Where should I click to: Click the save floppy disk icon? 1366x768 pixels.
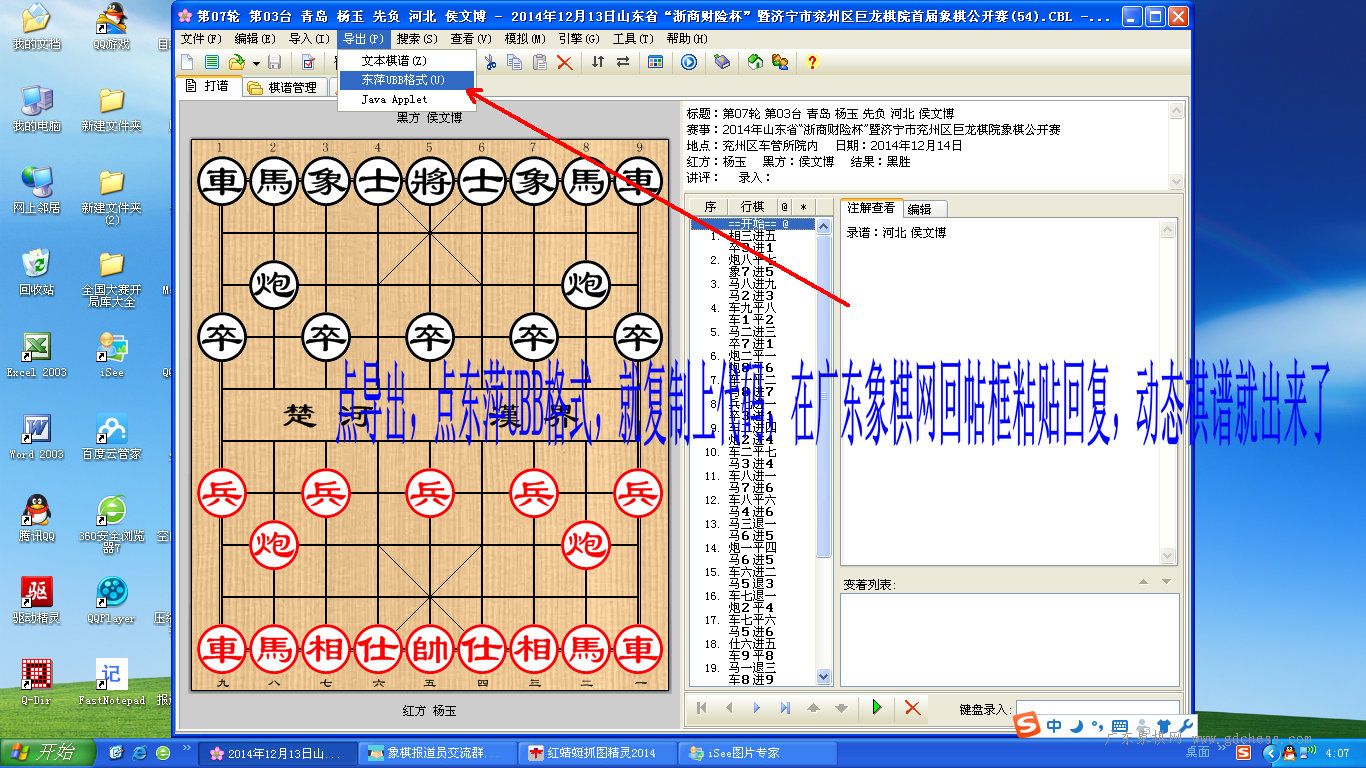(x=274, y=62)
